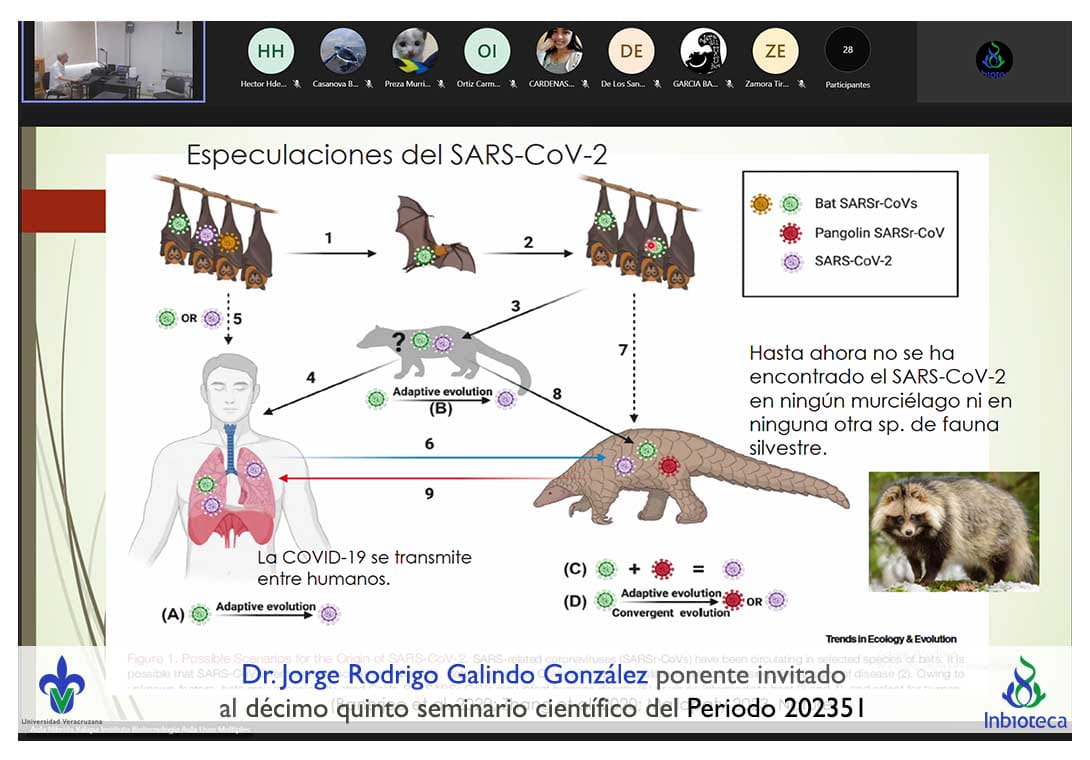Image resolution: width=1090 pixels, height=760 pixels.
Task: Click the HH avatar for Hector Hde
Action: (x=271, y=50)
